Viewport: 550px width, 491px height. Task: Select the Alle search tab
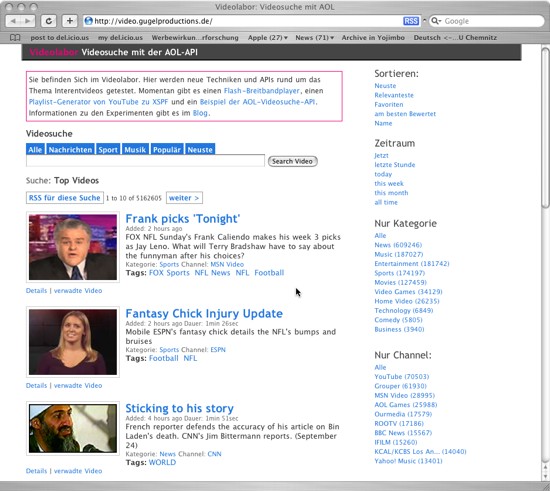tap(35, 150)
